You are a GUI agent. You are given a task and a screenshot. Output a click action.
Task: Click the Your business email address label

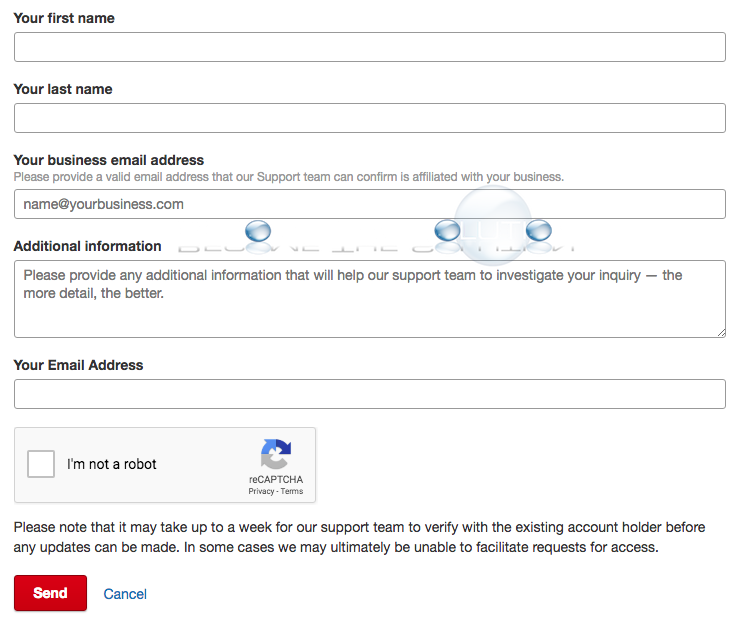point(109,160)
